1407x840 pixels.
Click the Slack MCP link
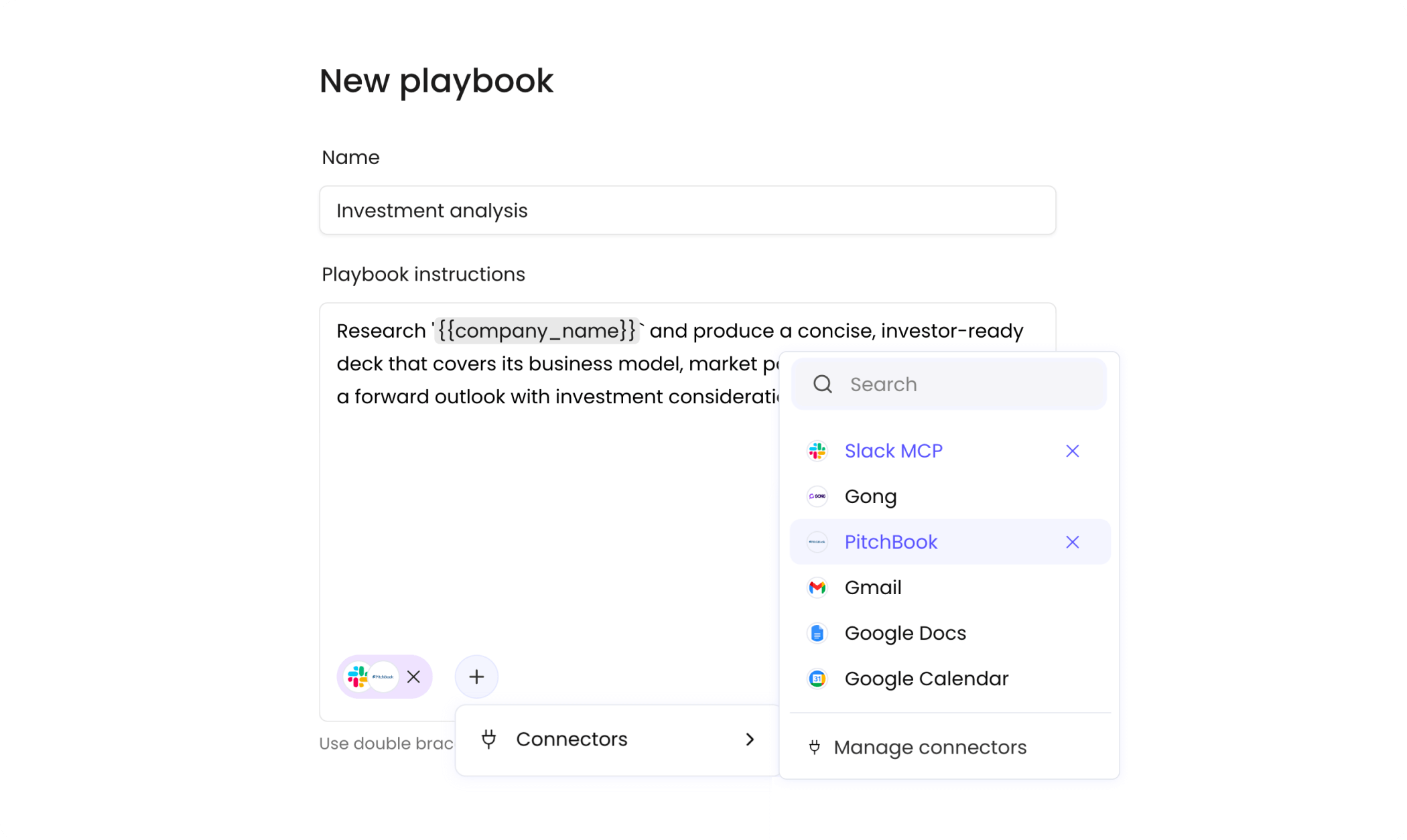(893, 451)
